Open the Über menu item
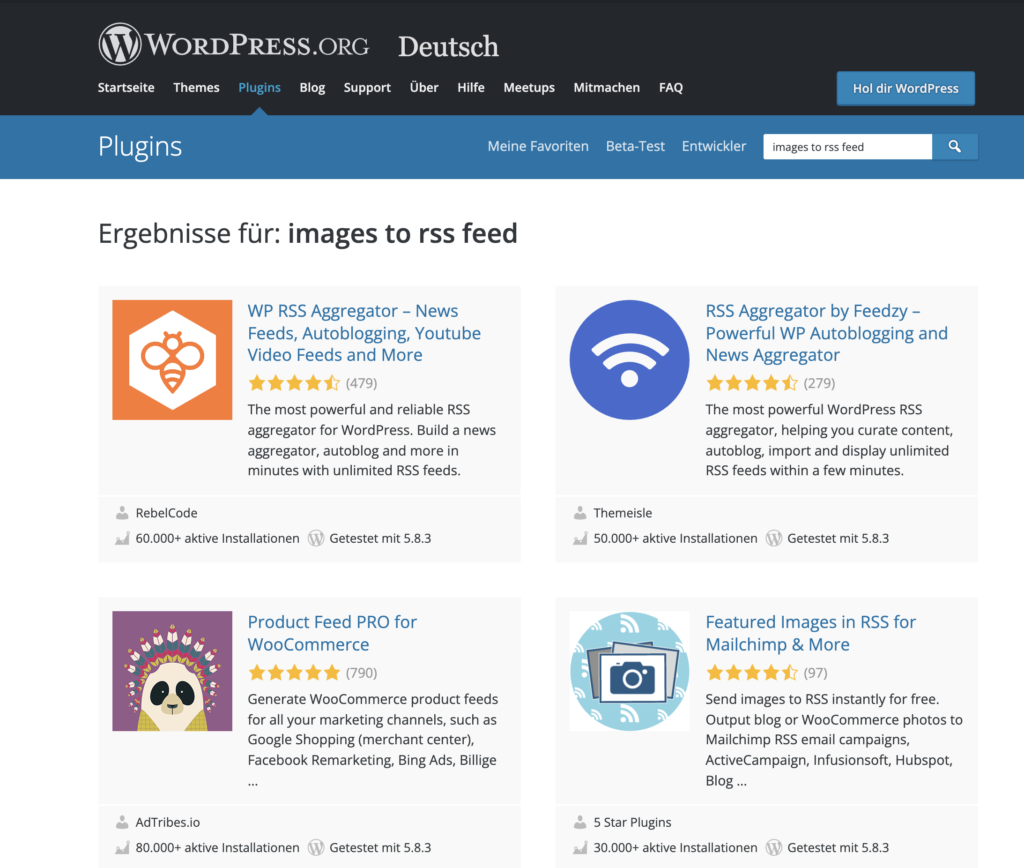This screenshot has width=1024, height=868. 424,88
